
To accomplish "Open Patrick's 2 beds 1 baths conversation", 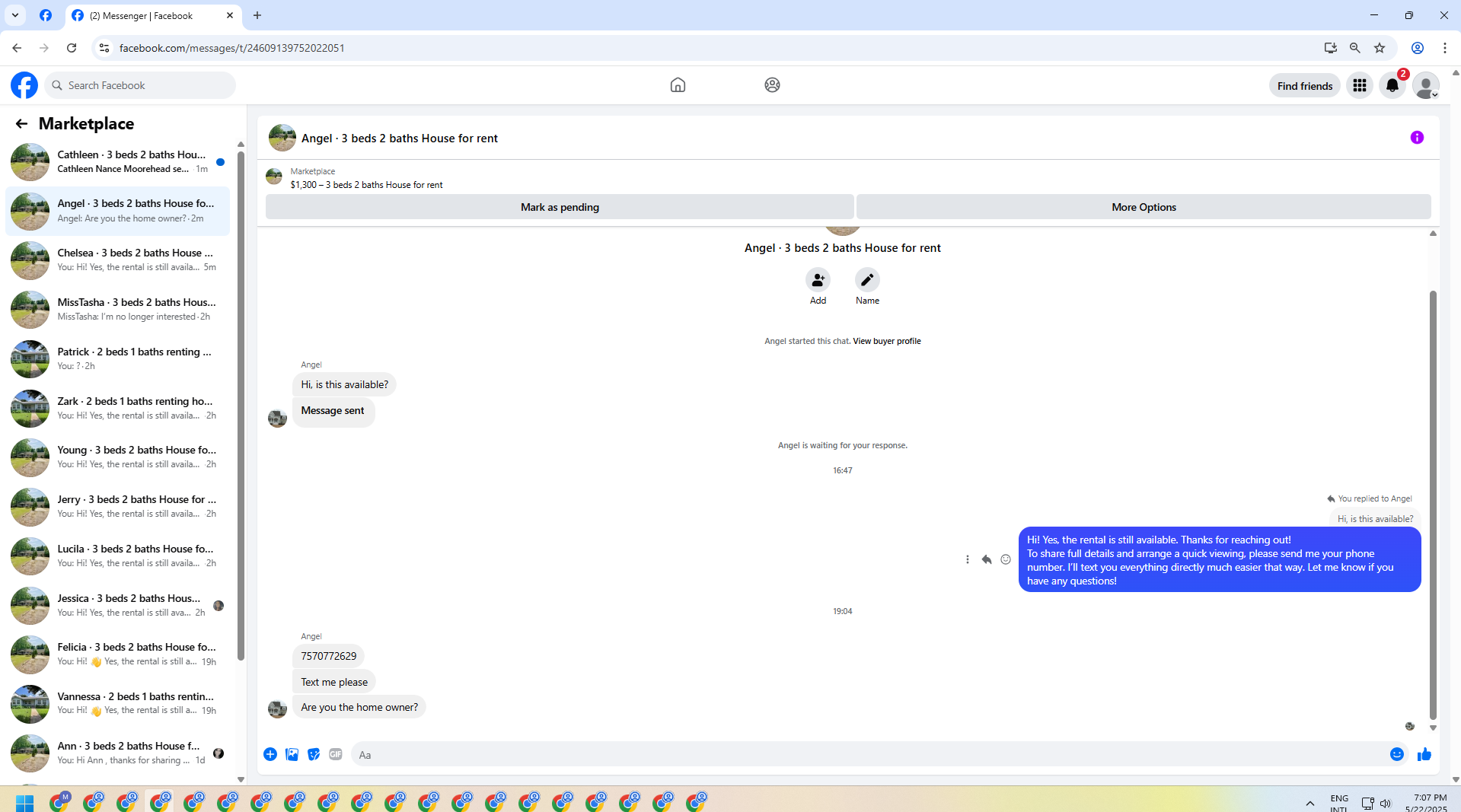I will click(x=119, y=359).
